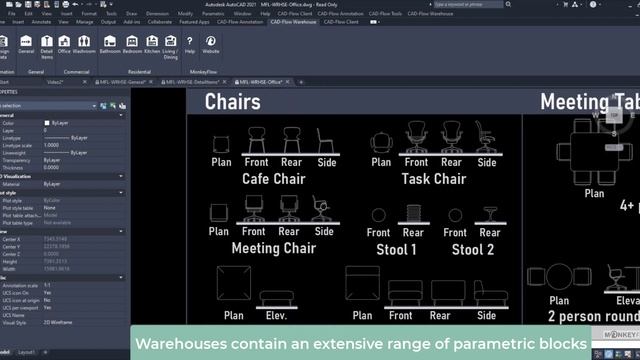Switch to the Layout1 tab
The width and height of the screenshot is (640, 360).
(x=27, y=352)
